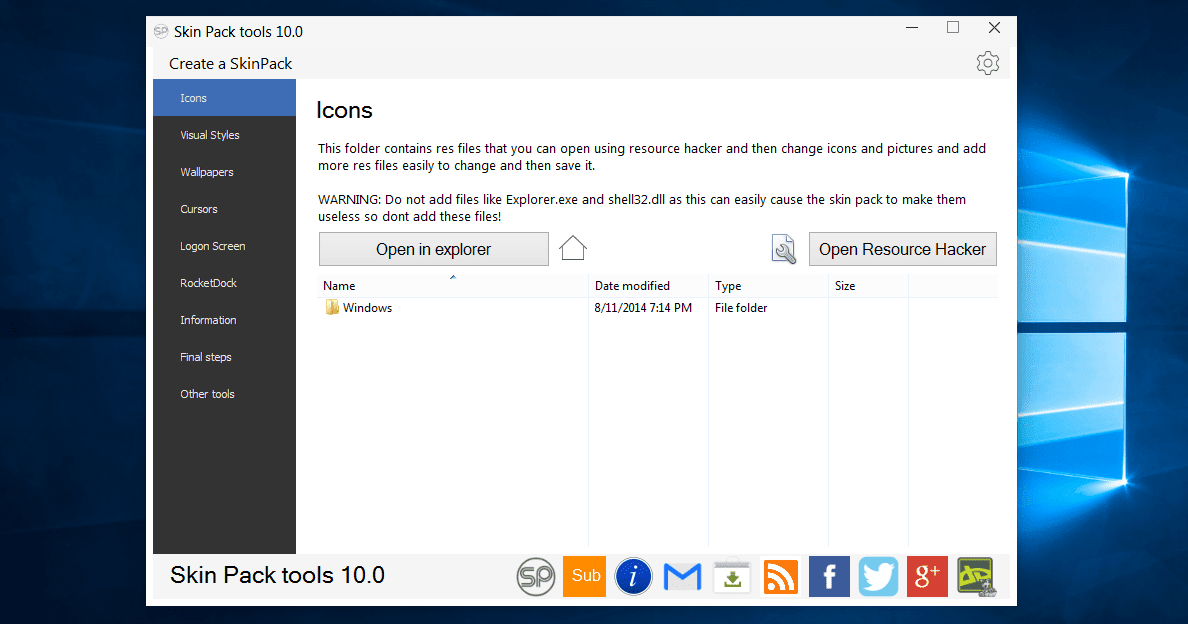Open the RSS feed icon
This screenshot has width=1188, height=624.
pos(780,577)
